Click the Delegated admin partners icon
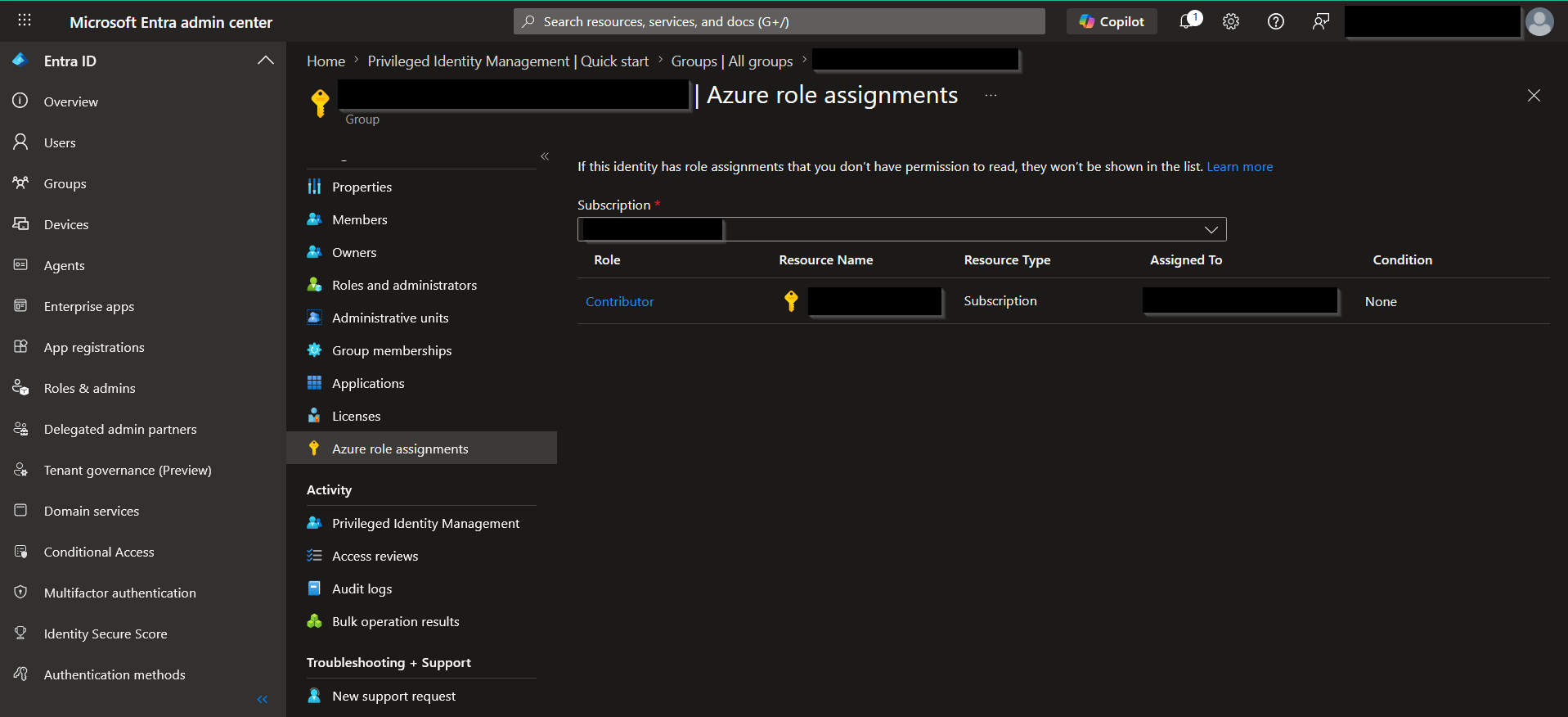The height and width of the screenshot is (717, 1568). pyautogui.click(x=21, y=428)
